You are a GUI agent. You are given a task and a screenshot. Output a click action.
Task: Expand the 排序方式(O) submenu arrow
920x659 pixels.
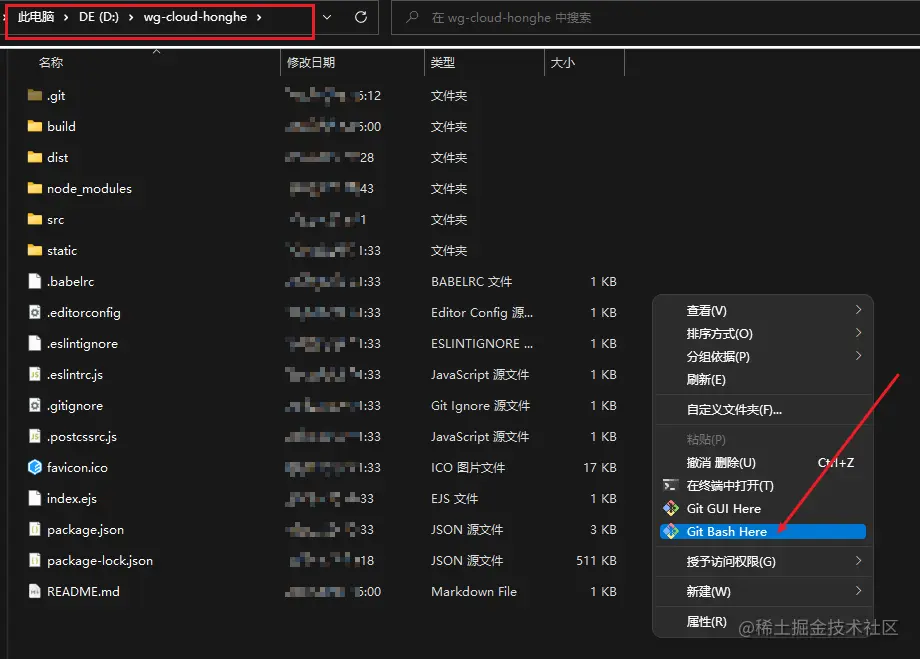point(858,333)
